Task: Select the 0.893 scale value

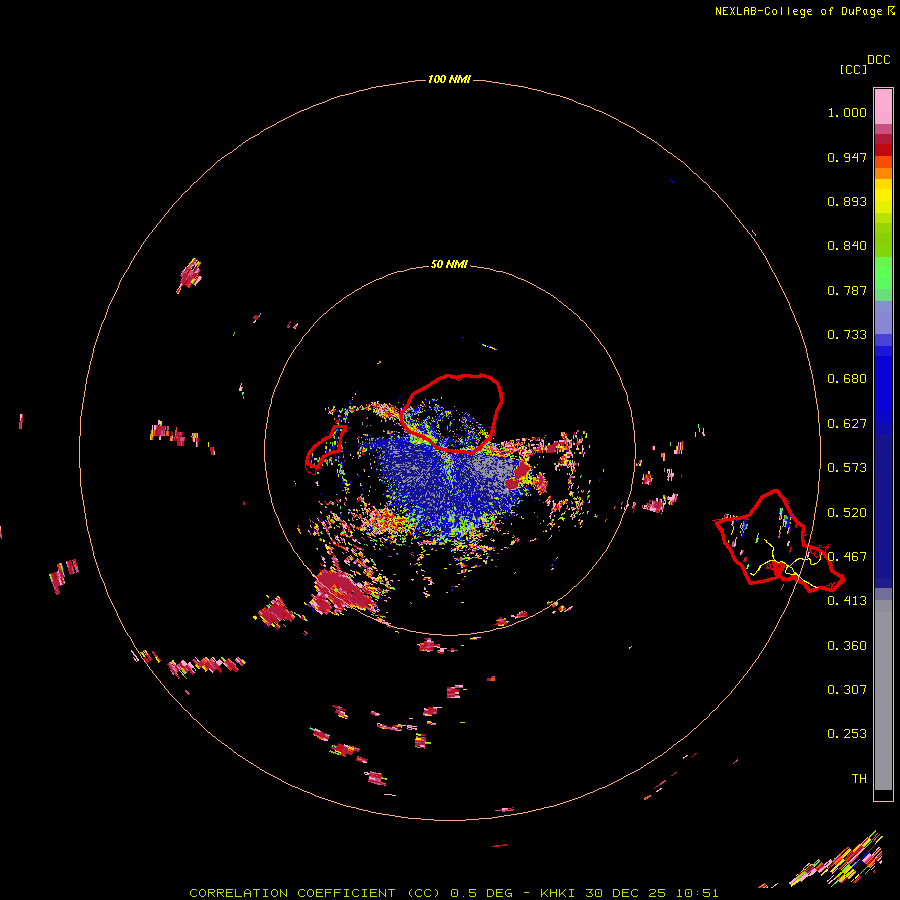Action: 847,201
